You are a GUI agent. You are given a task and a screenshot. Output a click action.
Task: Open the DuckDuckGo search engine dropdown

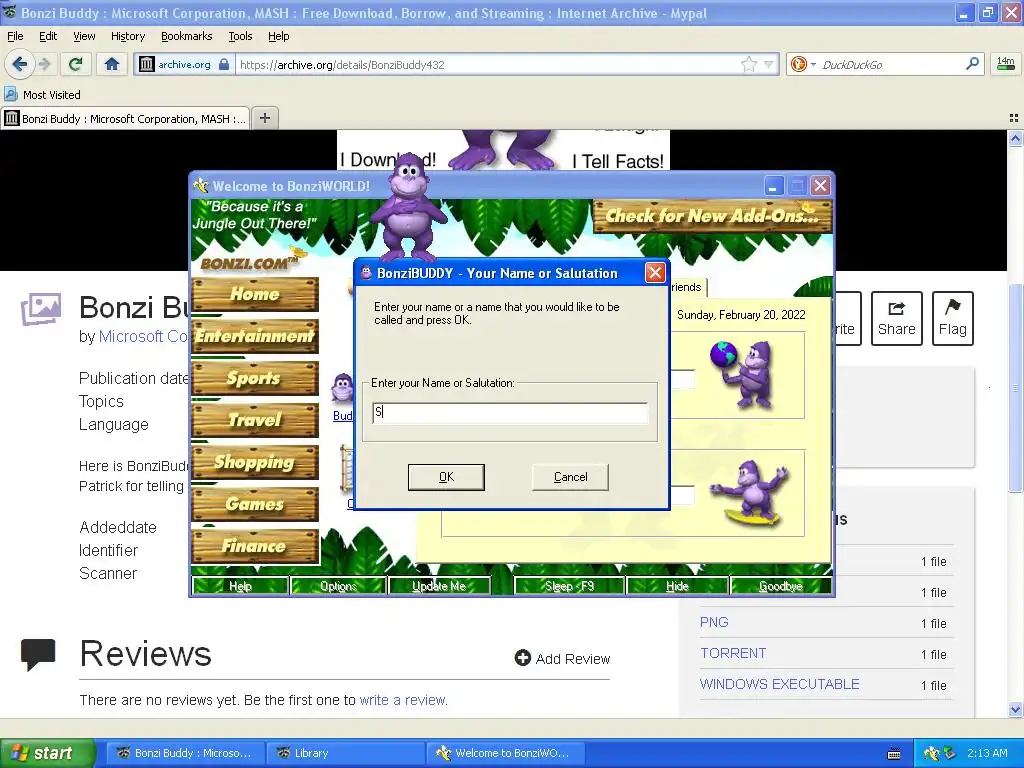803,64
